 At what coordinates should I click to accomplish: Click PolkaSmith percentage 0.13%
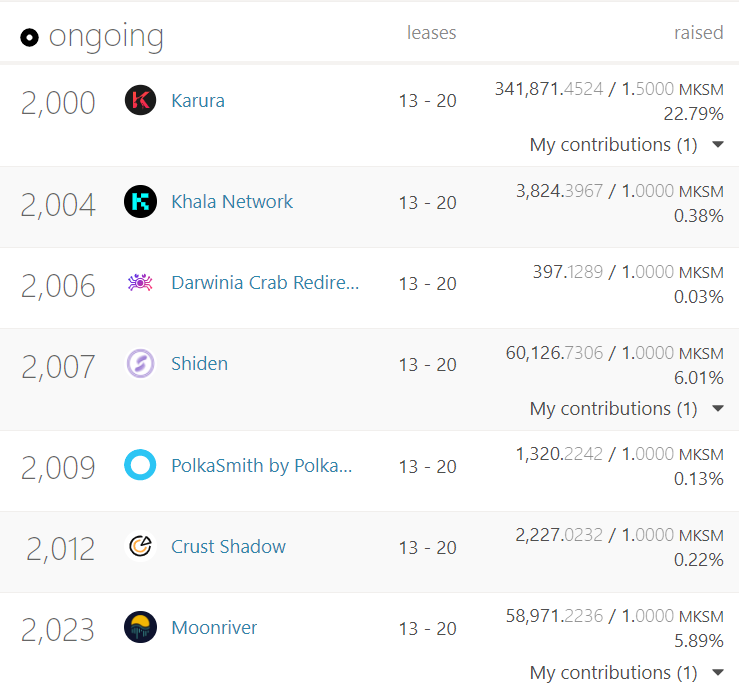click(x=698, y=479)
